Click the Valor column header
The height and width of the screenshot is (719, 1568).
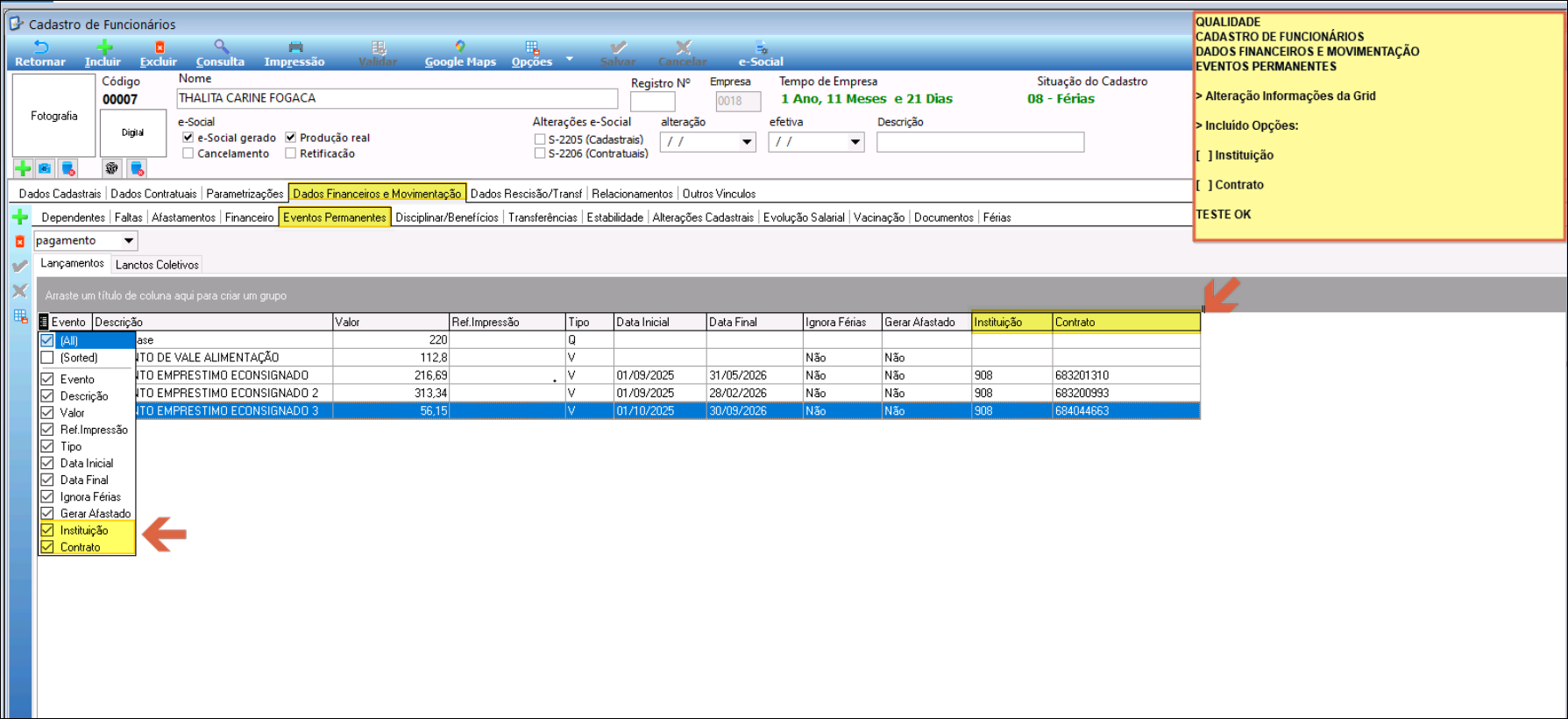click(390, 322)
